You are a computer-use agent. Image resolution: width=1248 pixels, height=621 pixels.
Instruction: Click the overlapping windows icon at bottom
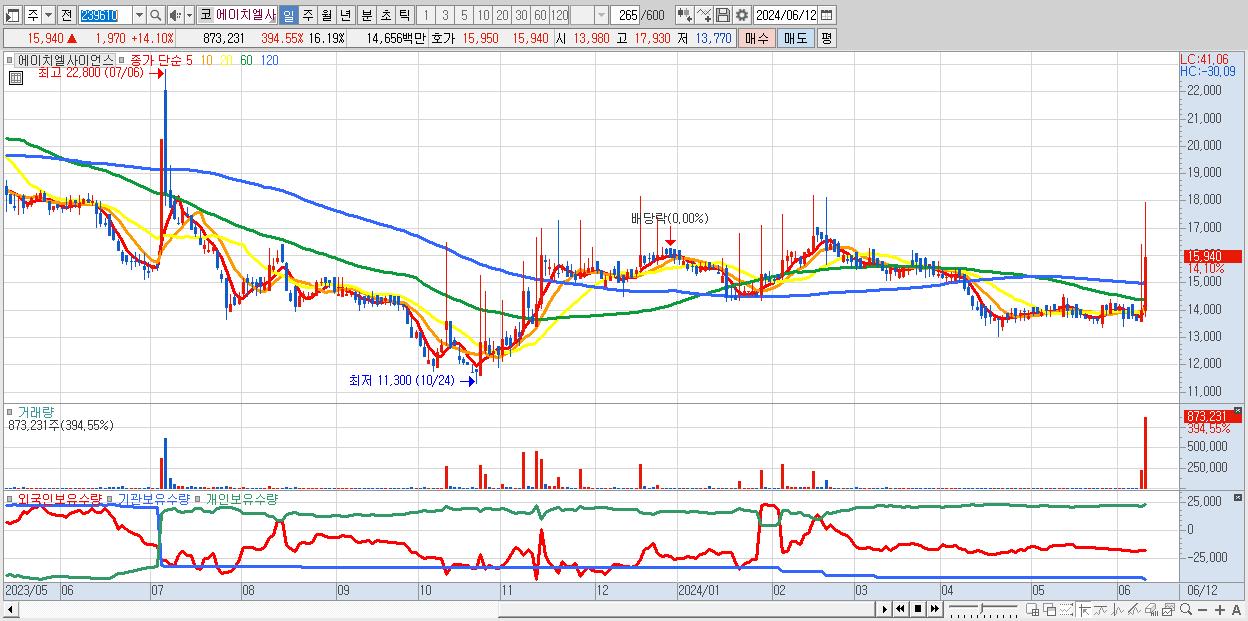[x=1047, y=609]
